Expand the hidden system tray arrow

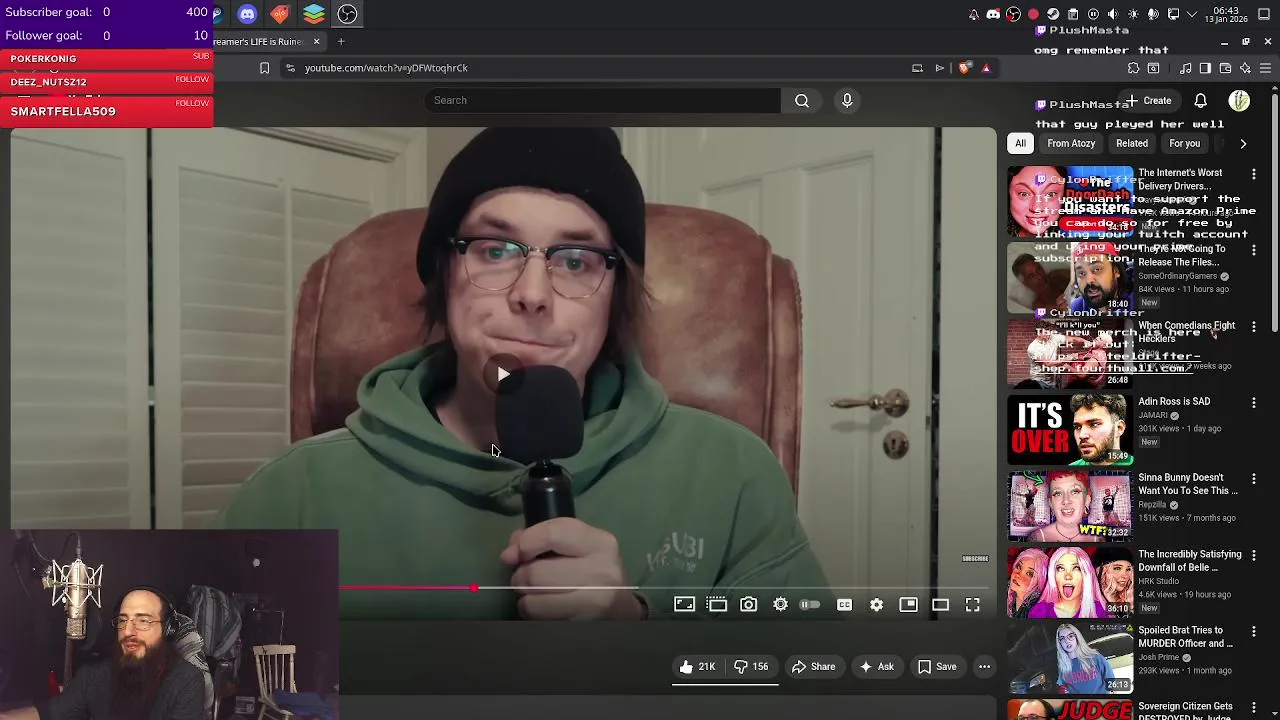coord(1193,14)
